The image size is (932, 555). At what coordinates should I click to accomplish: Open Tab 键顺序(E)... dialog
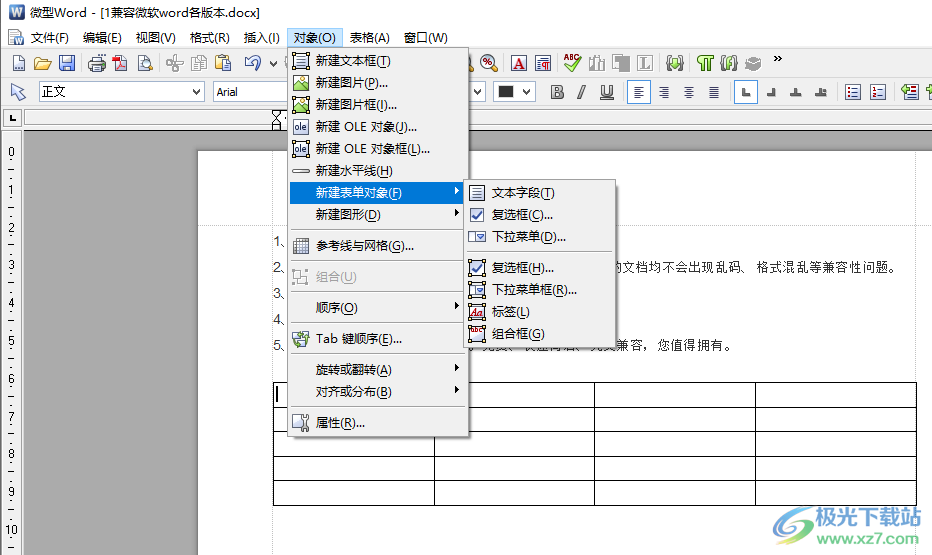tap(377, 339)
